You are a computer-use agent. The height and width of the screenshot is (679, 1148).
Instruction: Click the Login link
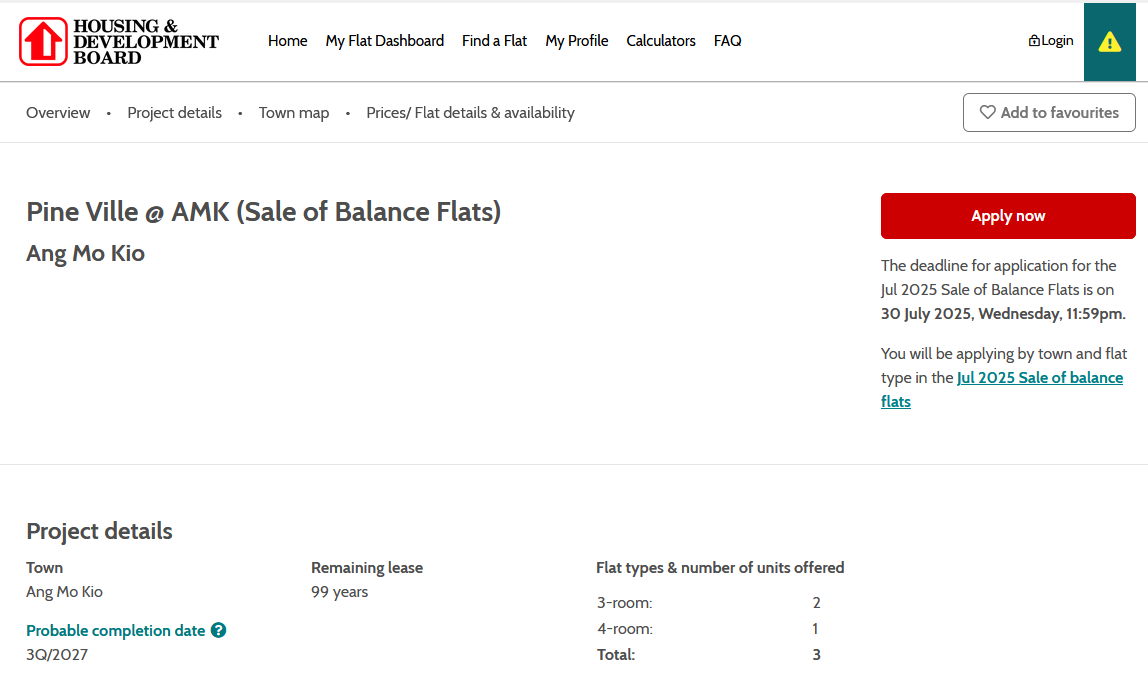click(1057, 41)
